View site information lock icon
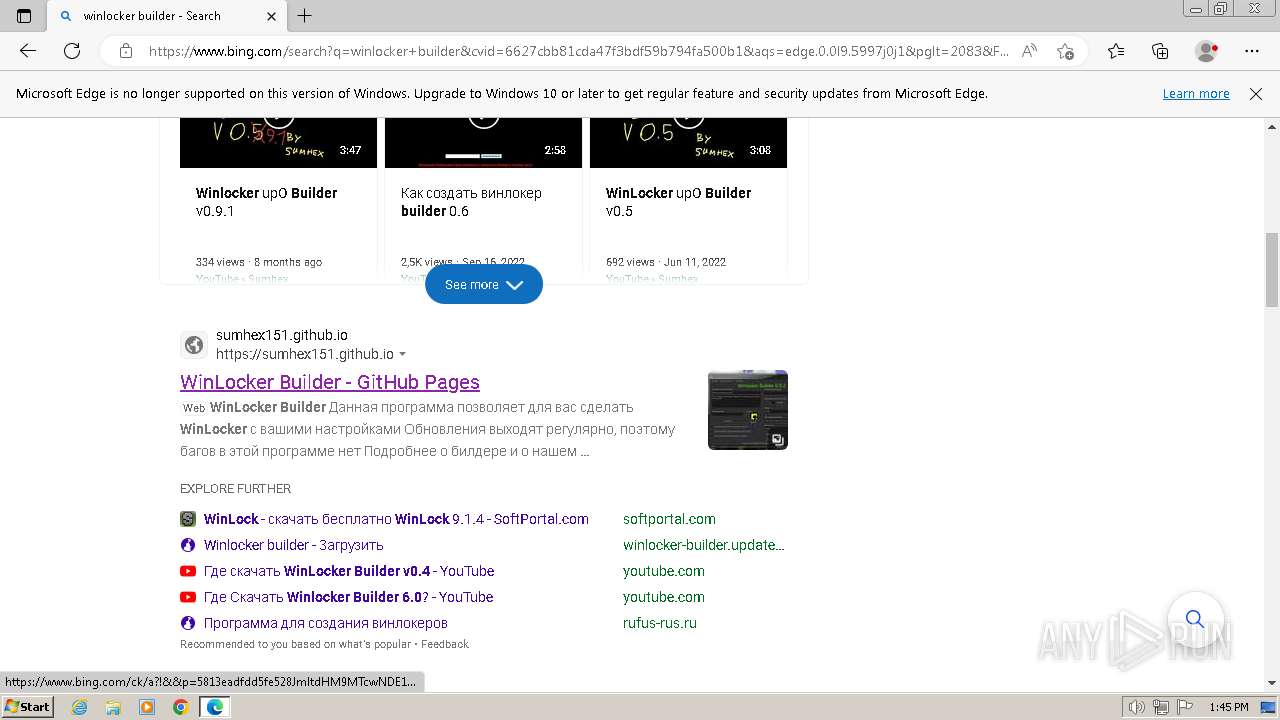Image resolution: width=1280 pixels, height=720 pixels. click(126, 51)
